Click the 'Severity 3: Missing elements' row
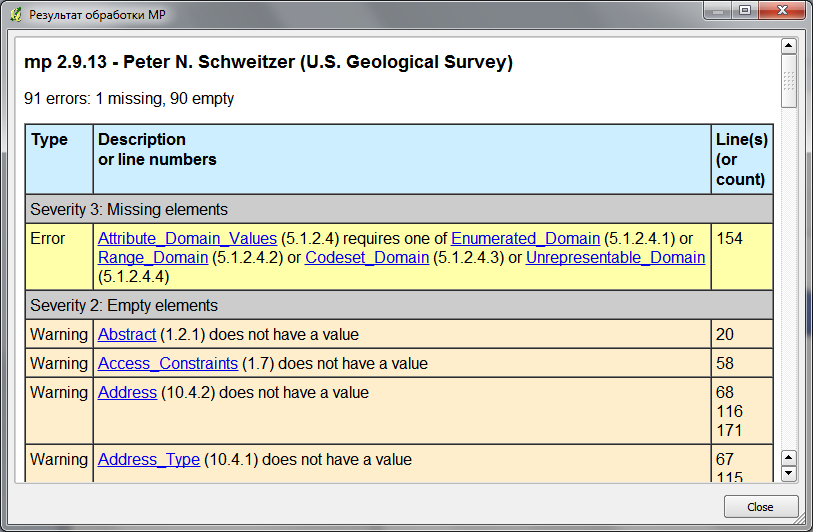Image resolution: width=813 pixels, height=532 pixels. [x=399, y=209]
